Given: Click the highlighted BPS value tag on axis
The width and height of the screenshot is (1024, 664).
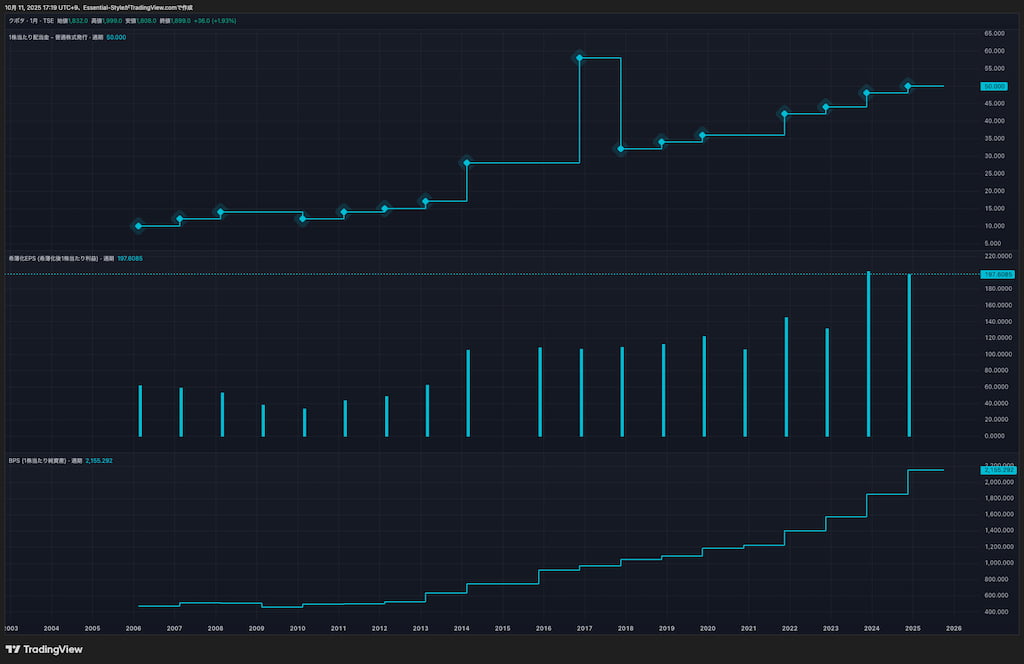Looking at the screenshot, I should click(x=997, y=470).
